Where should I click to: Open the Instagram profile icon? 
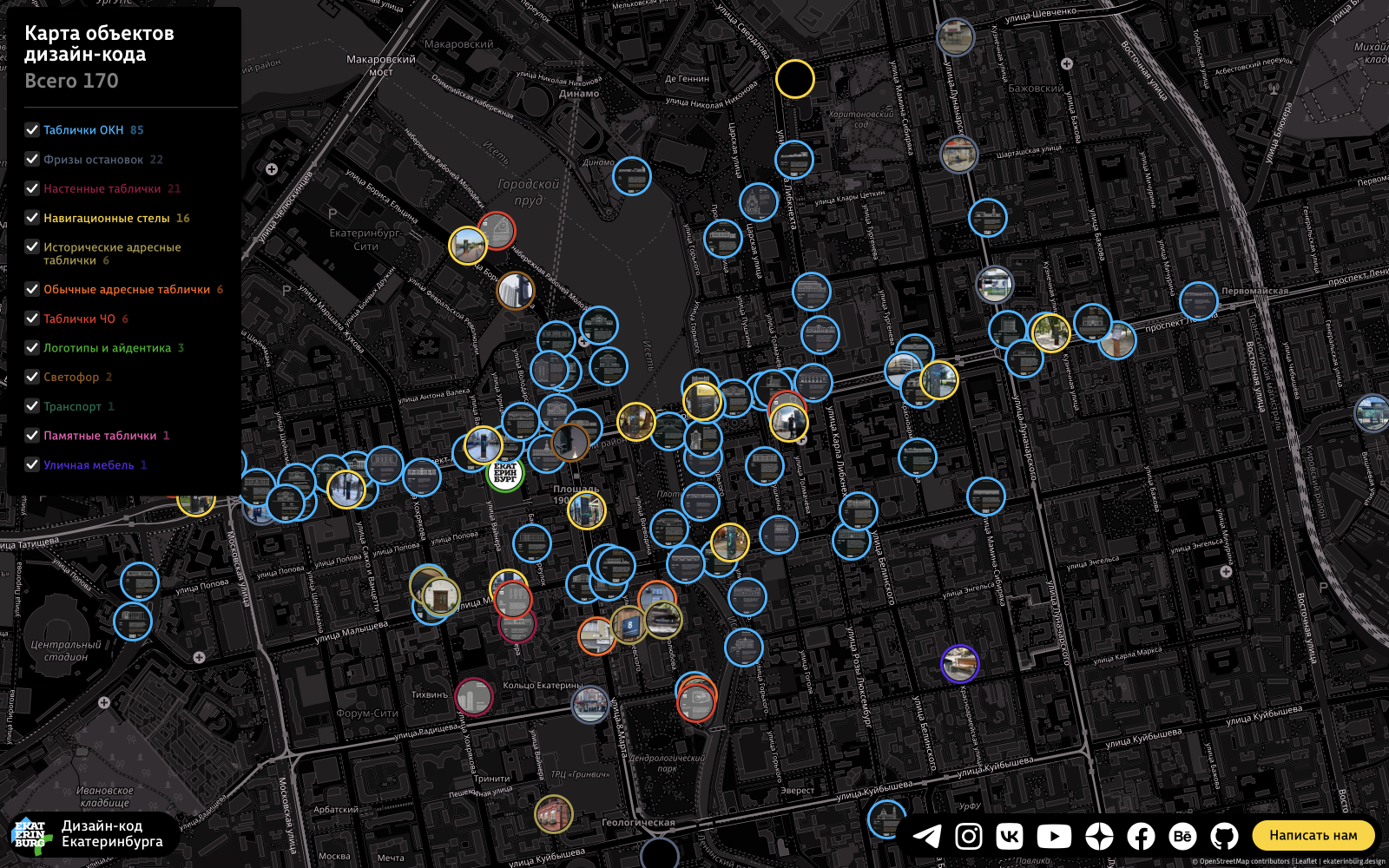tap(968, 837)
